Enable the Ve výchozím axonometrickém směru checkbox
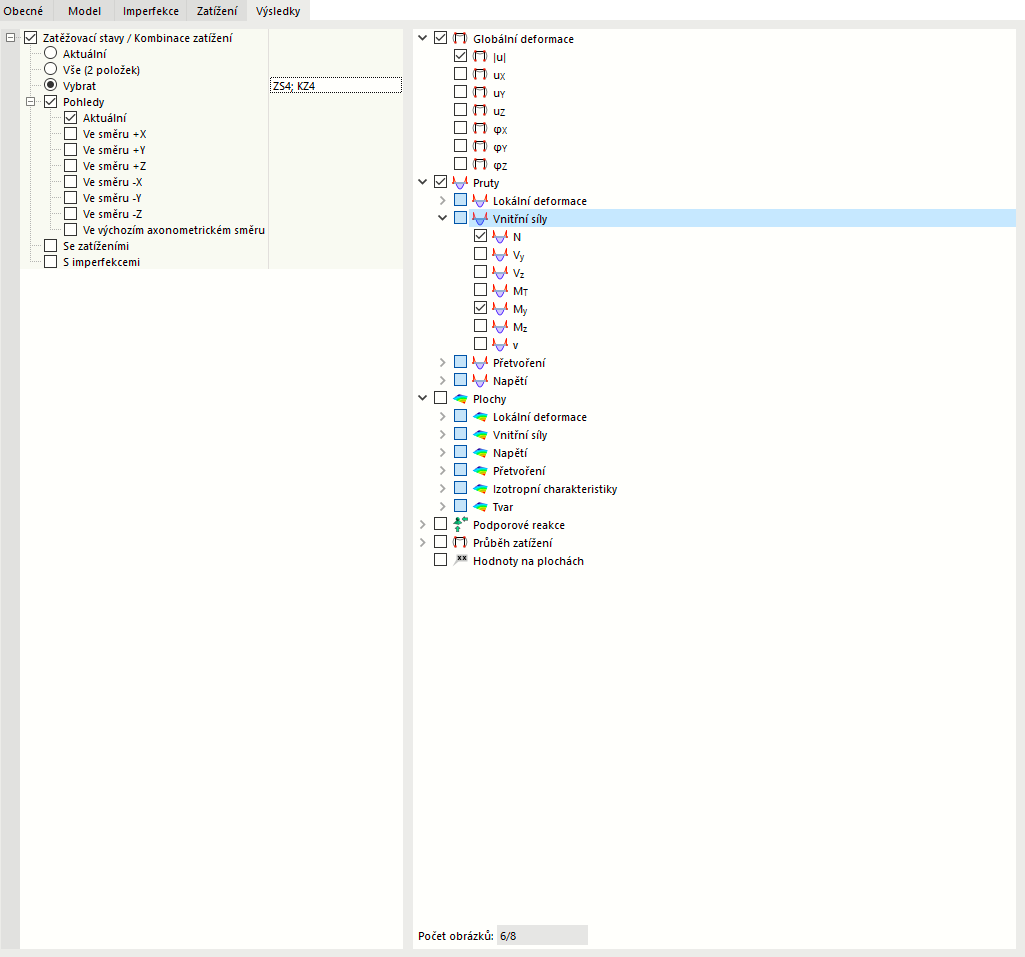Viewport: 1025px width, 957px height. click(x=71, y=229)
